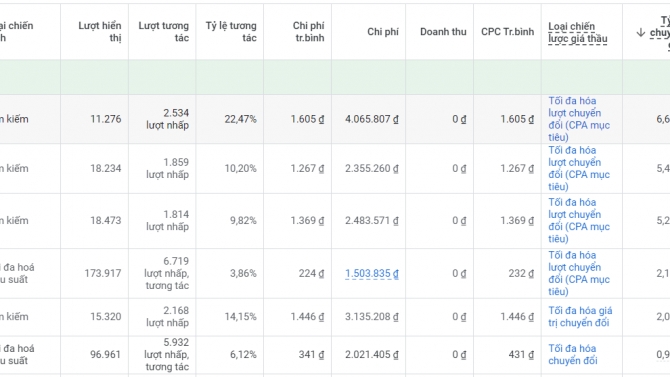The image size is (670, 377).
Task: Select the interaction rate 9,82%
Action: coord(243,221)
